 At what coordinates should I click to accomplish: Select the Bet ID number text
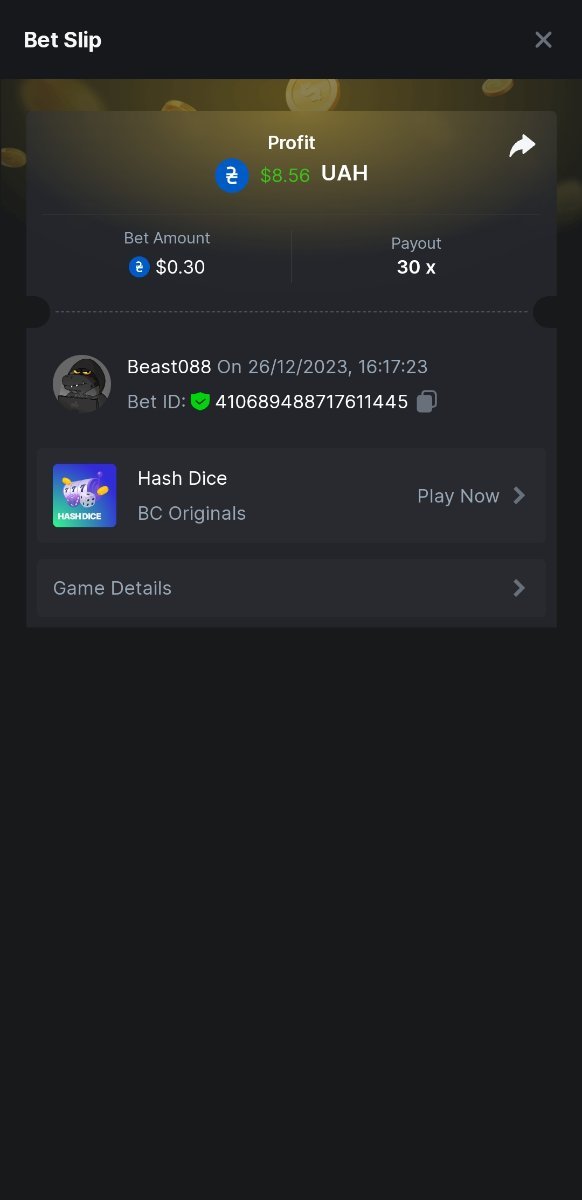click(312, 402)
